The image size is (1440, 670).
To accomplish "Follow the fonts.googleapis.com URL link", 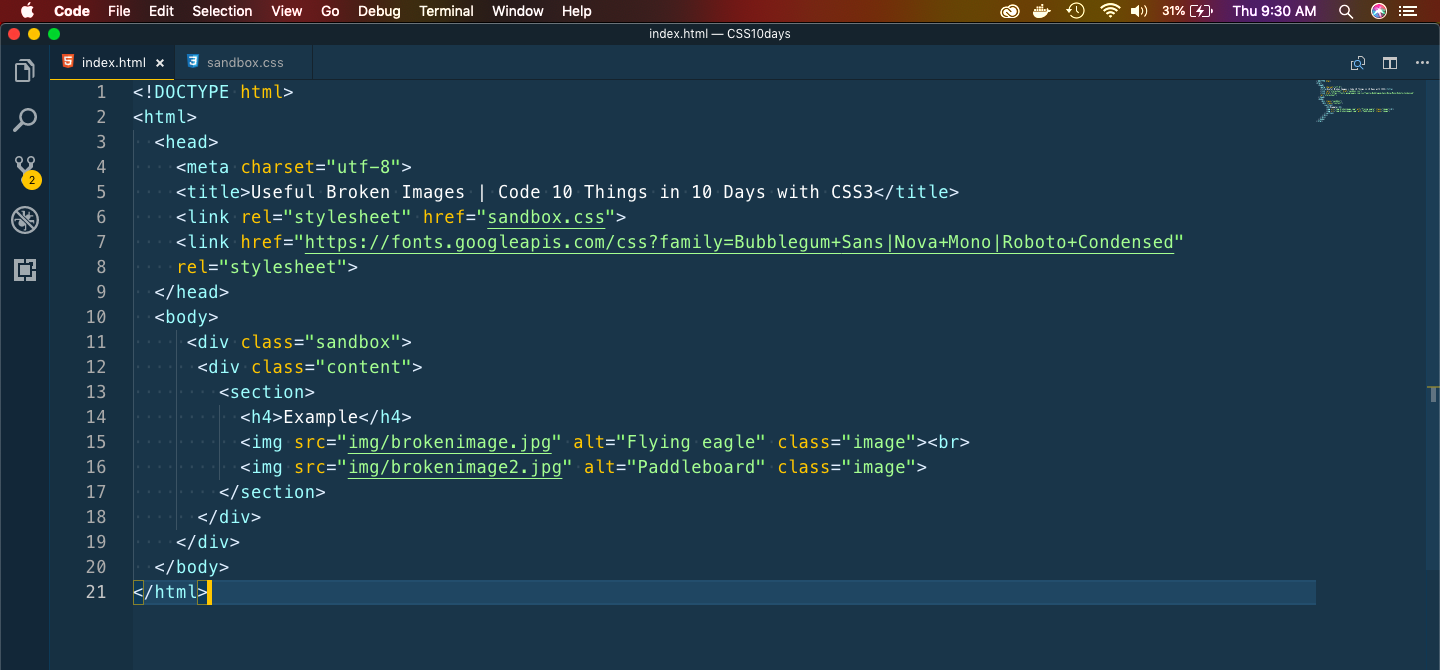I will (739, 242).
